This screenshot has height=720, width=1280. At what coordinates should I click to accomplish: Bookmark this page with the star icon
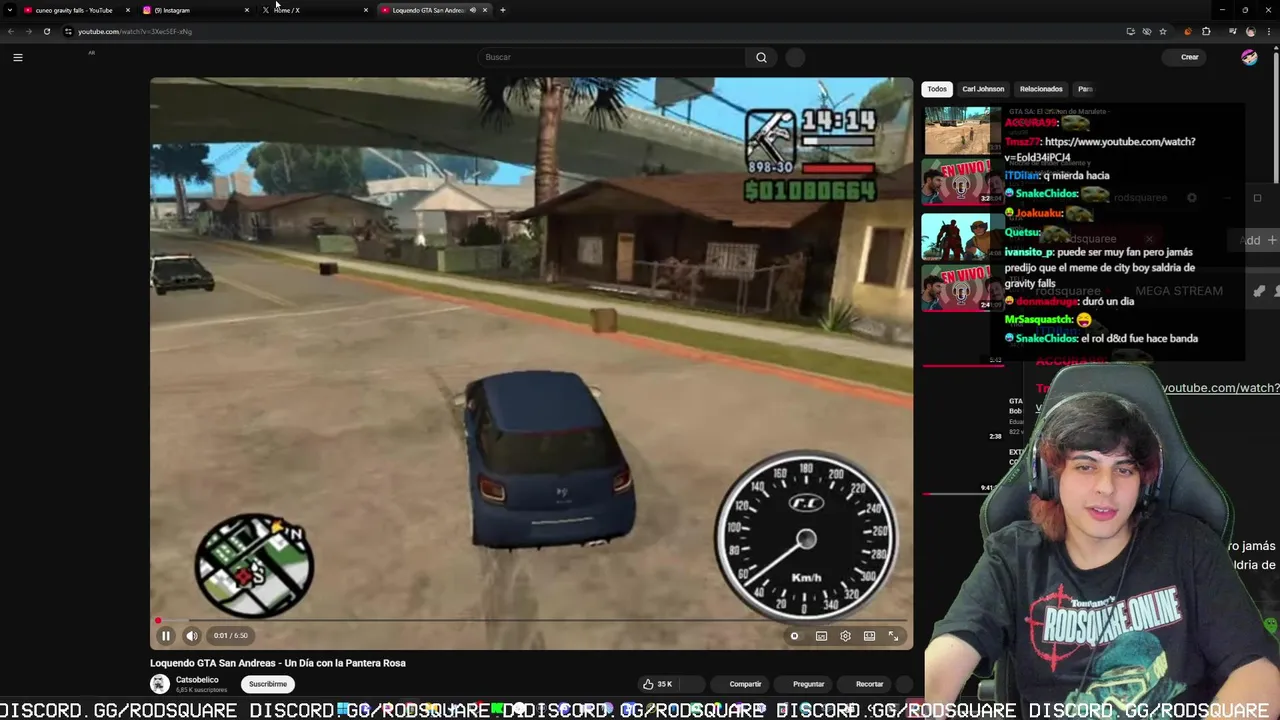click(1162, 31)
